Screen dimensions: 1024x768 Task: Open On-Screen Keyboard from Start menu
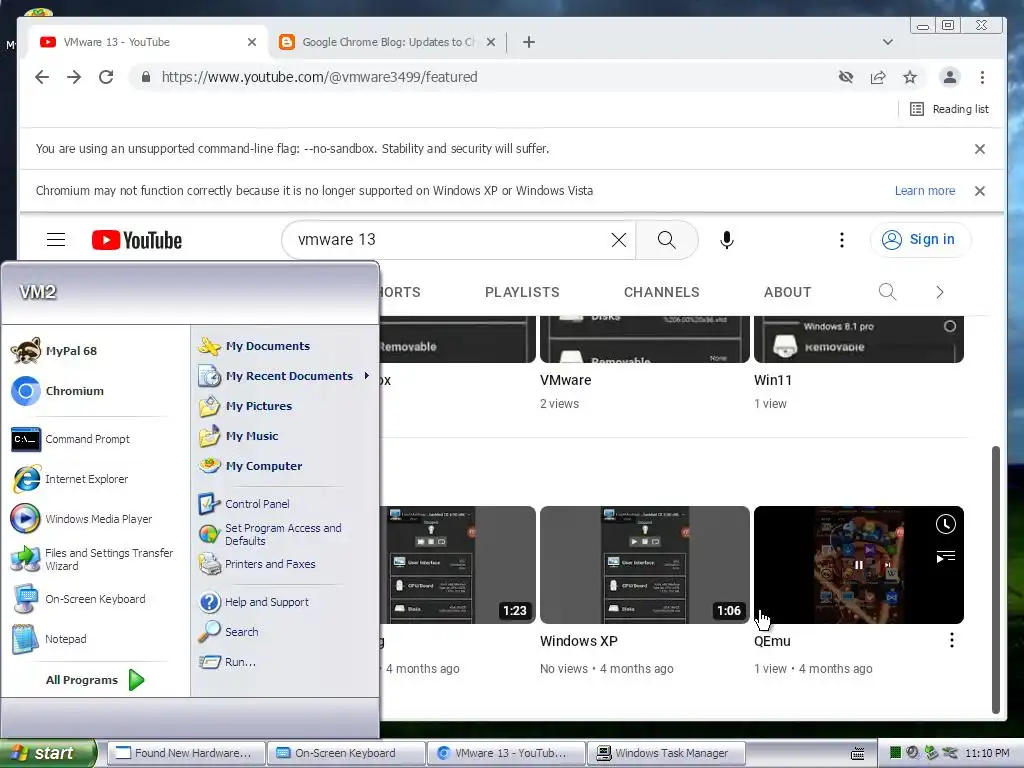pos(96,599)
